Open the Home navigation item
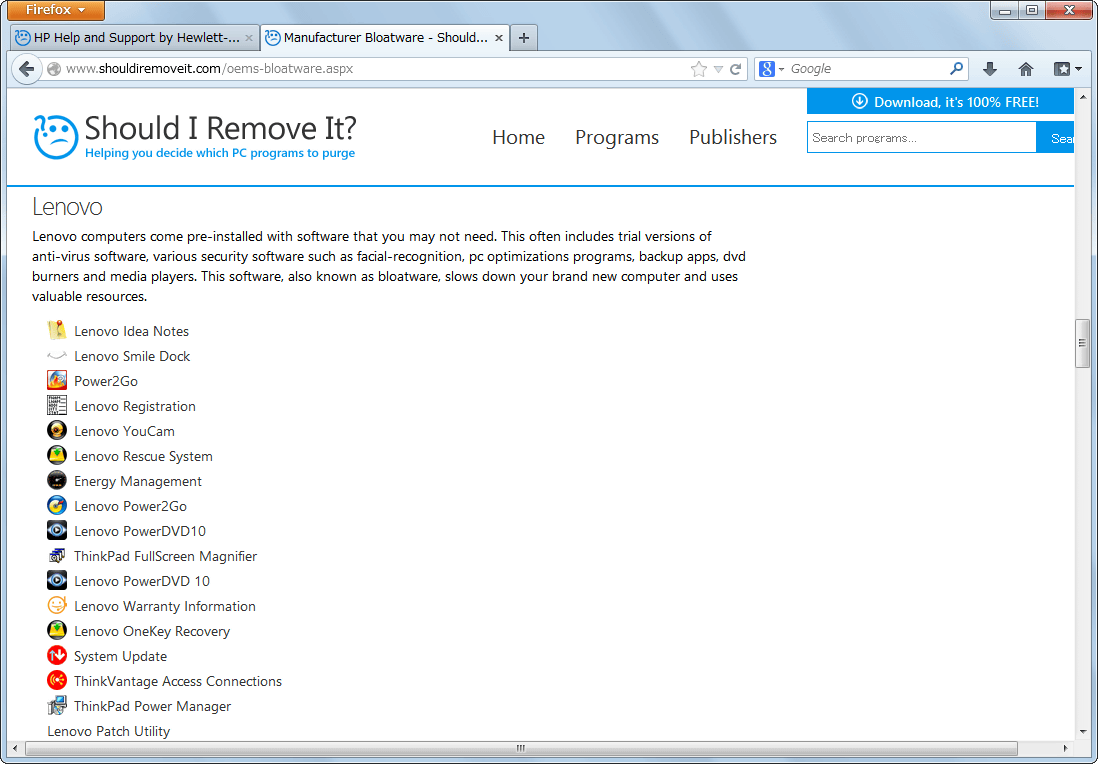 (518, 137)
